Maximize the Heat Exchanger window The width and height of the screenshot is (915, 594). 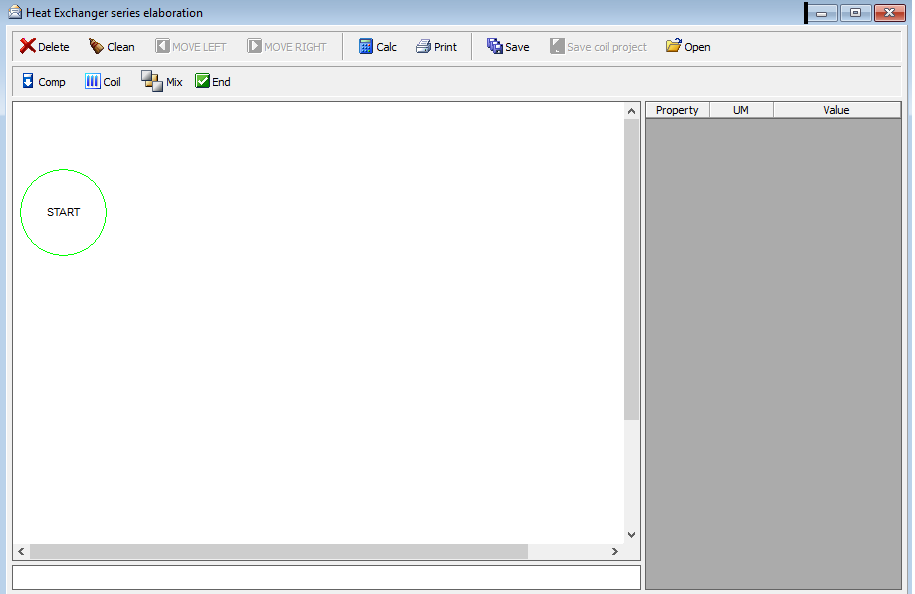855,12
